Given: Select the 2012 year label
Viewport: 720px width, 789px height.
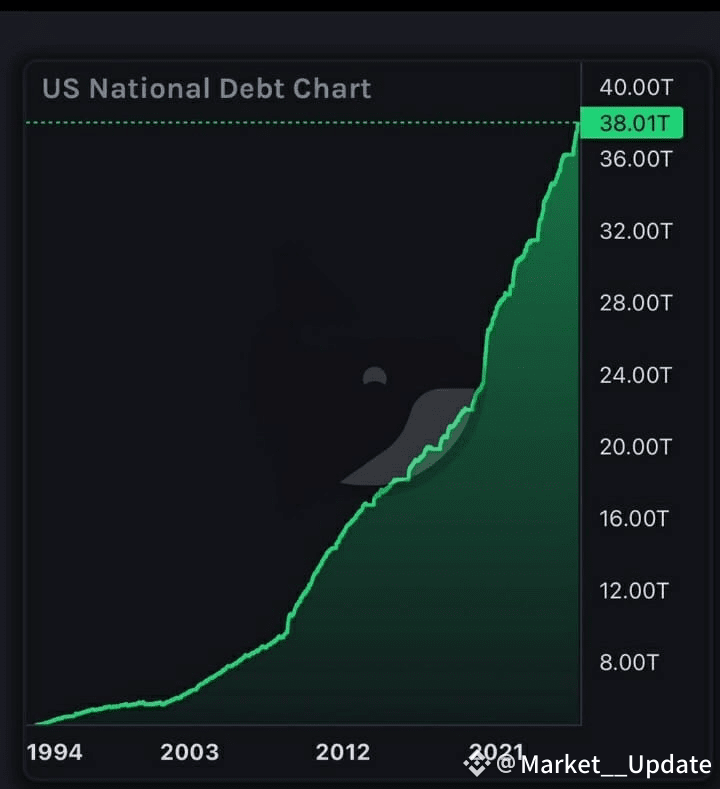Looking at the screenshot, I should click(343, 753).
